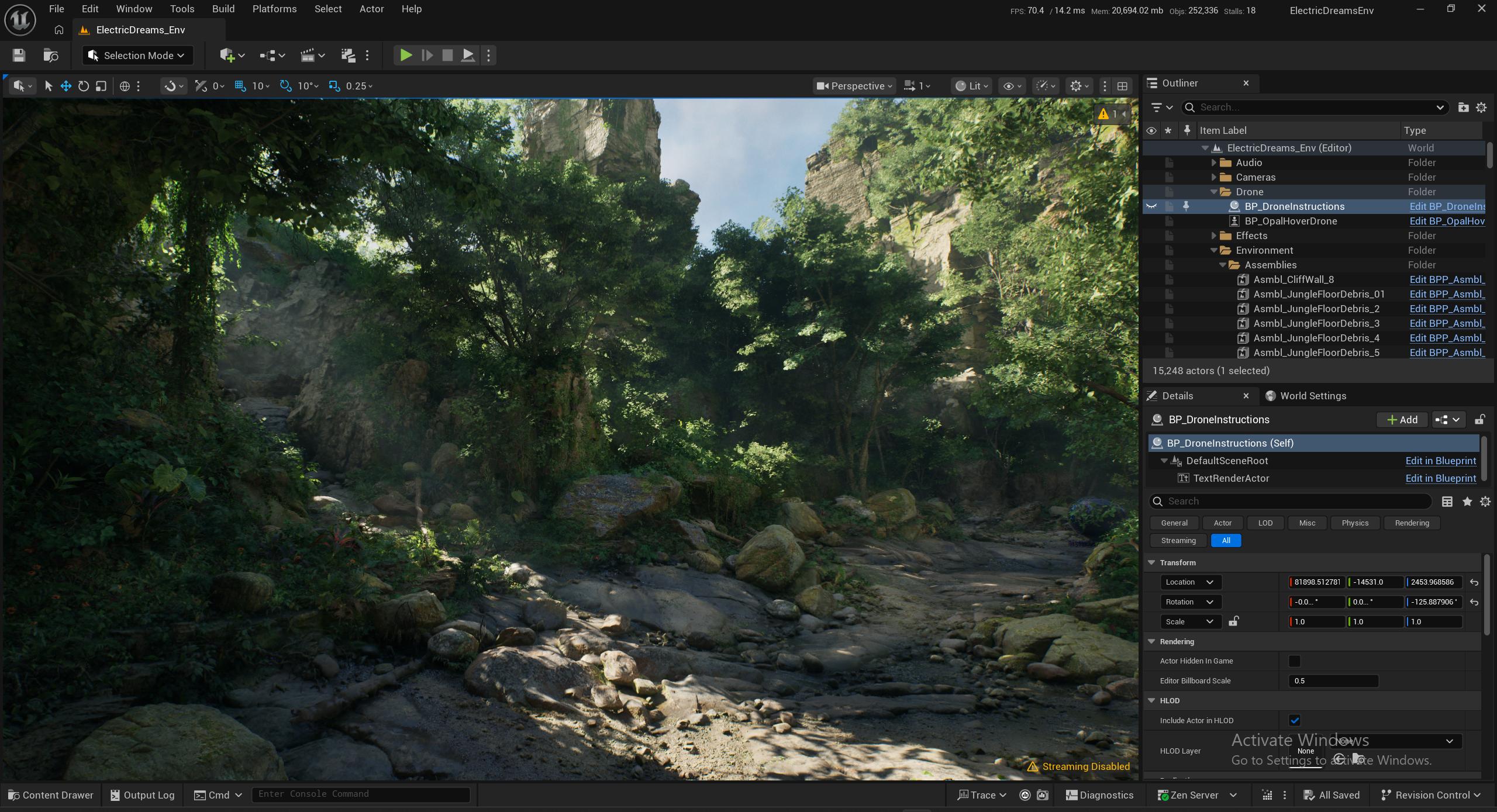
Task: Open the Platforms menu
Action: [x=274, y=9]
